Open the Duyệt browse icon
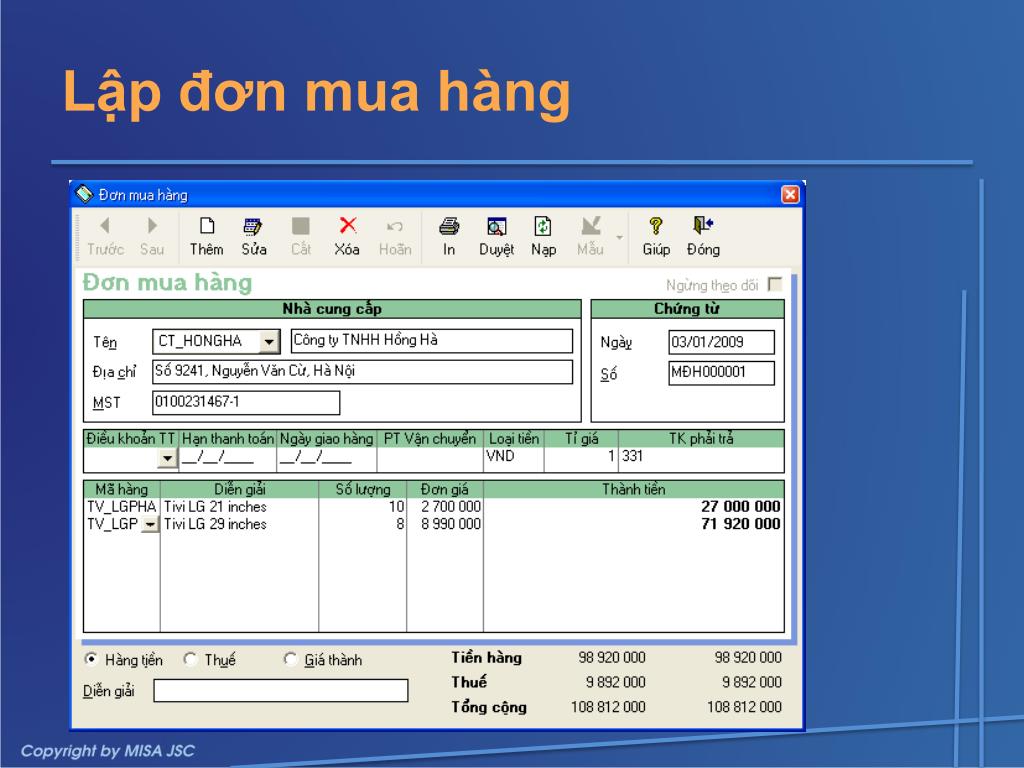 tap(496, 226)
